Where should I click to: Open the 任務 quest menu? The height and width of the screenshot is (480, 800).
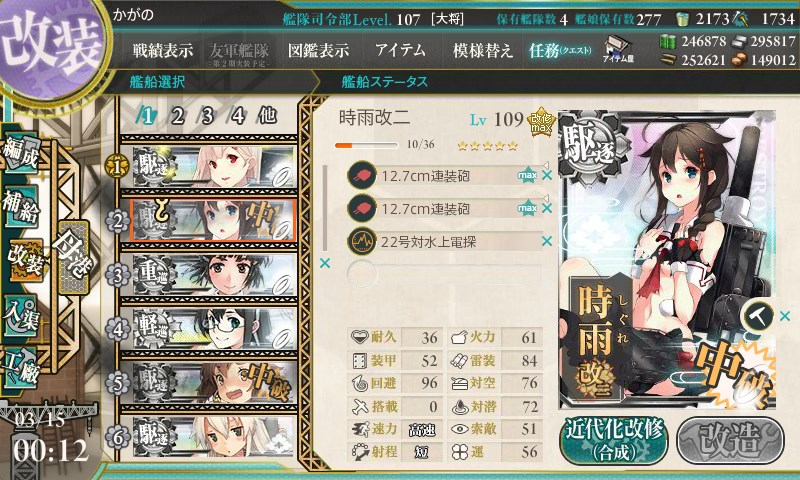coord(560,50)
